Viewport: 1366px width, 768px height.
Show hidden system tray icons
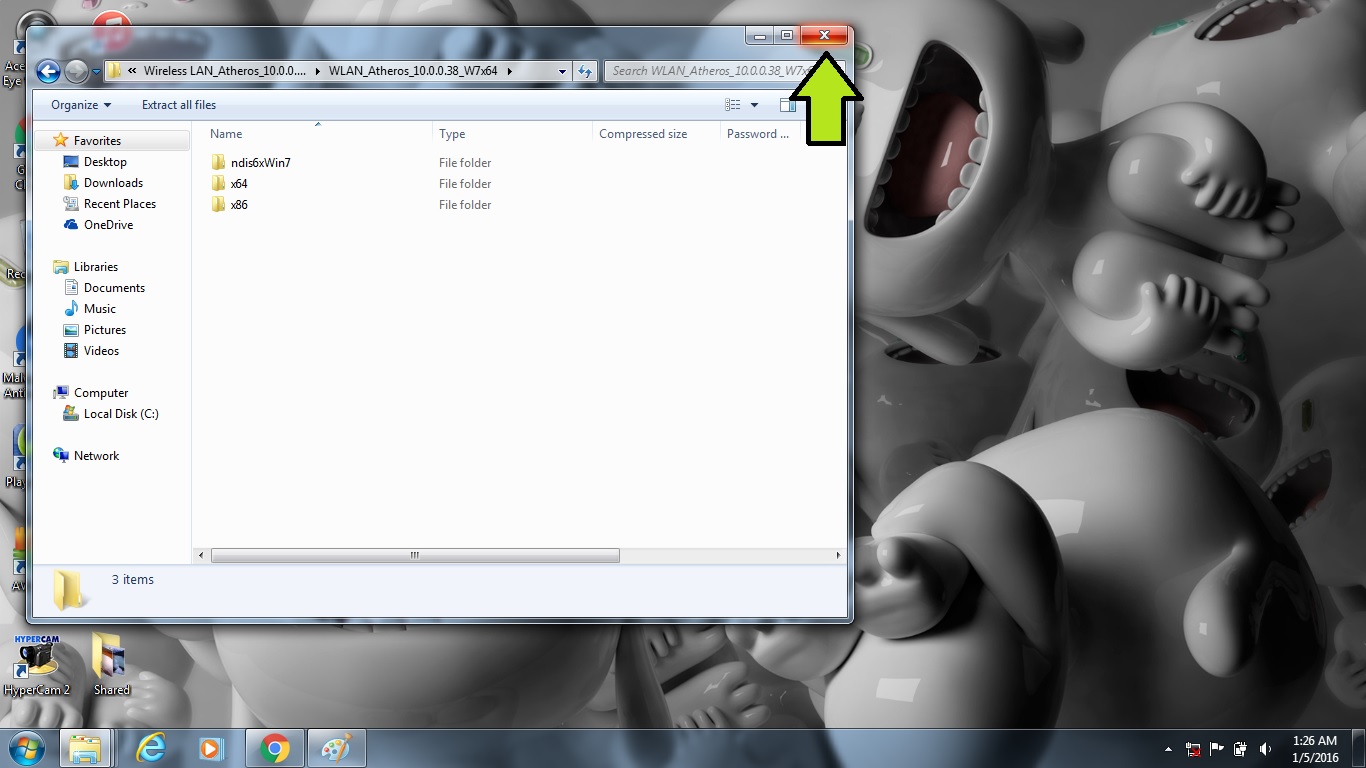(1168, 749)
